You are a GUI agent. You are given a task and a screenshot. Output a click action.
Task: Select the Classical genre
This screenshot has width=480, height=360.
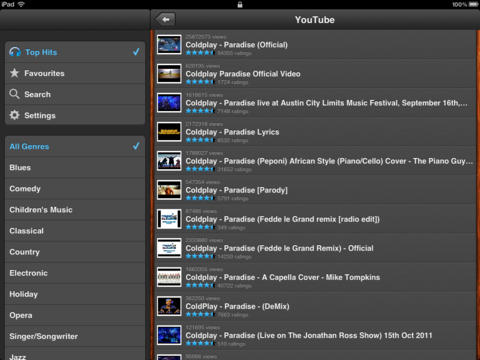pos(75,231)
